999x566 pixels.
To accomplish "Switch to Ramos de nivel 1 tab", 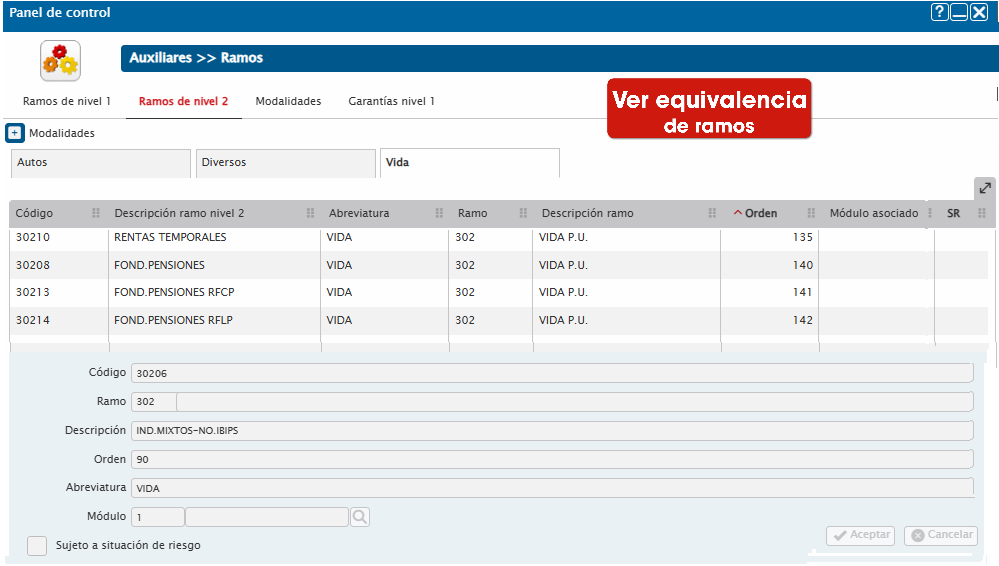I will coord(67,101).
